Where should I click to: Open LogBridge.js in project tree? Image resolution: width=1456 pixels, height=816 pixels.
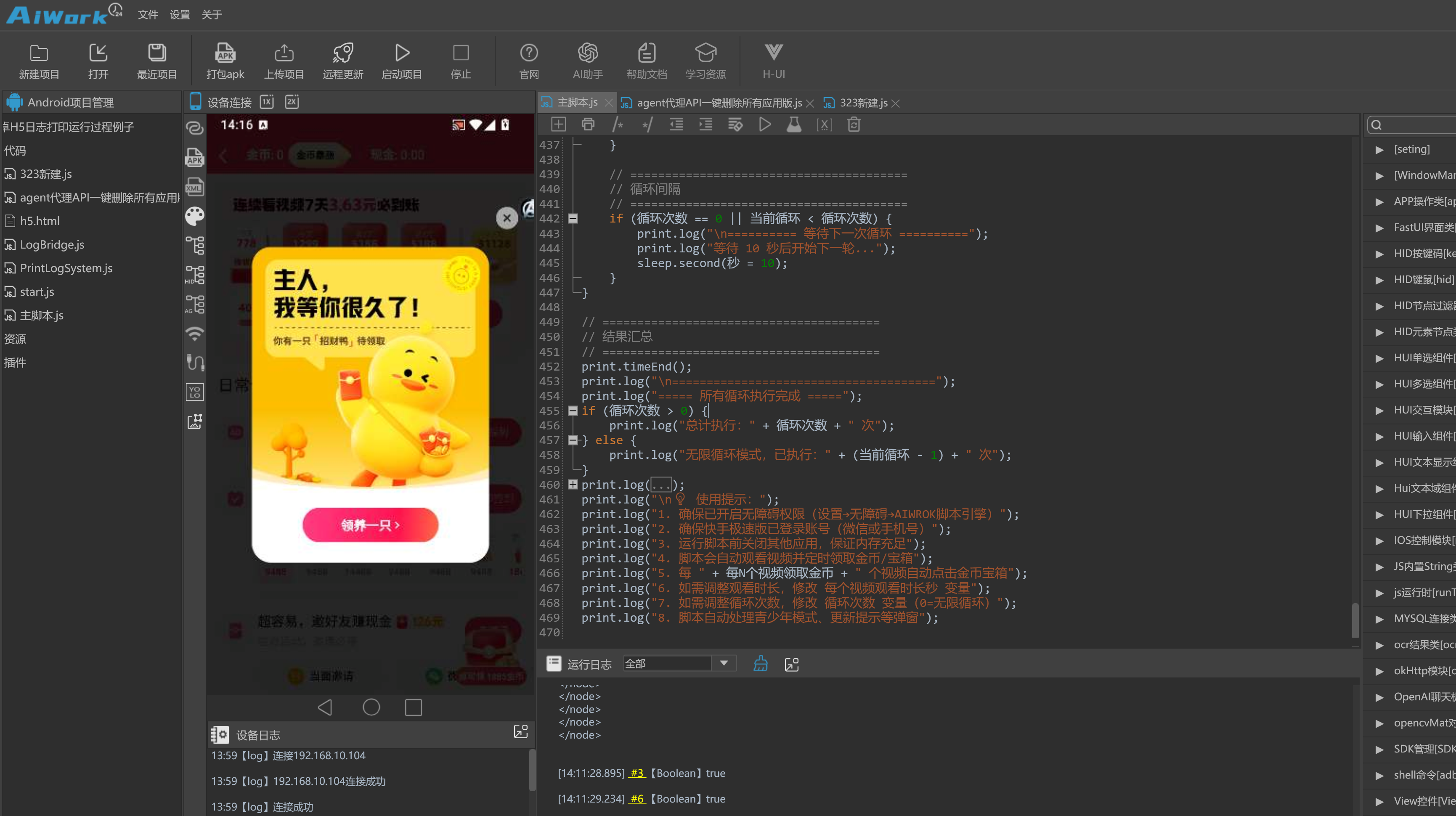click(x=52, y=245)
